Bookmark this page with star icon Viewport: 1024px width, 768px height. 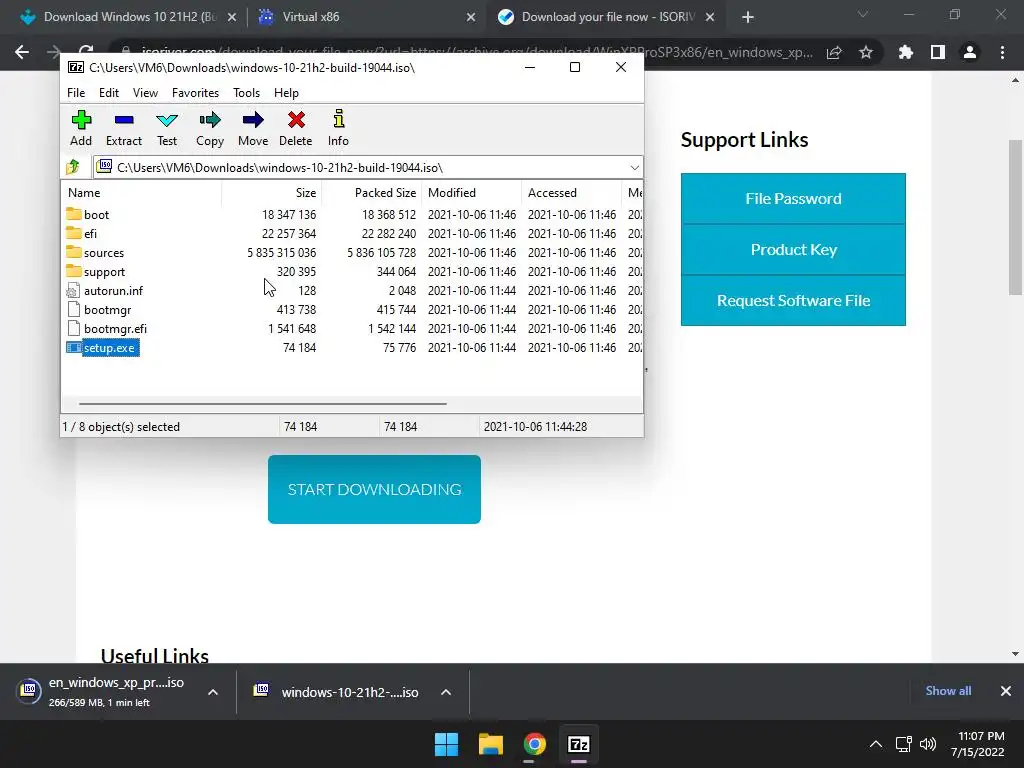[866, 52]
